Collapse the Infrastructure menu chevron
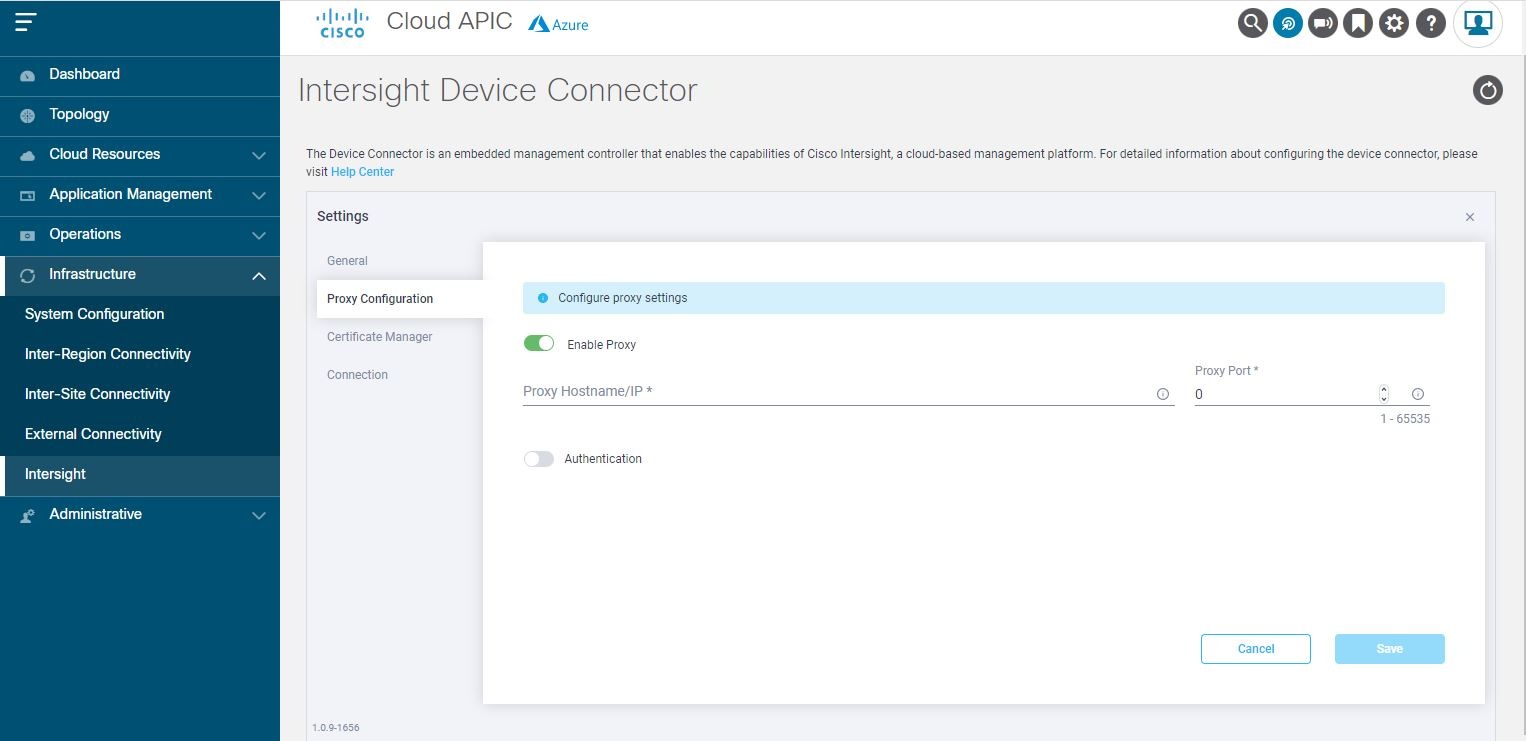 (259, 276)
